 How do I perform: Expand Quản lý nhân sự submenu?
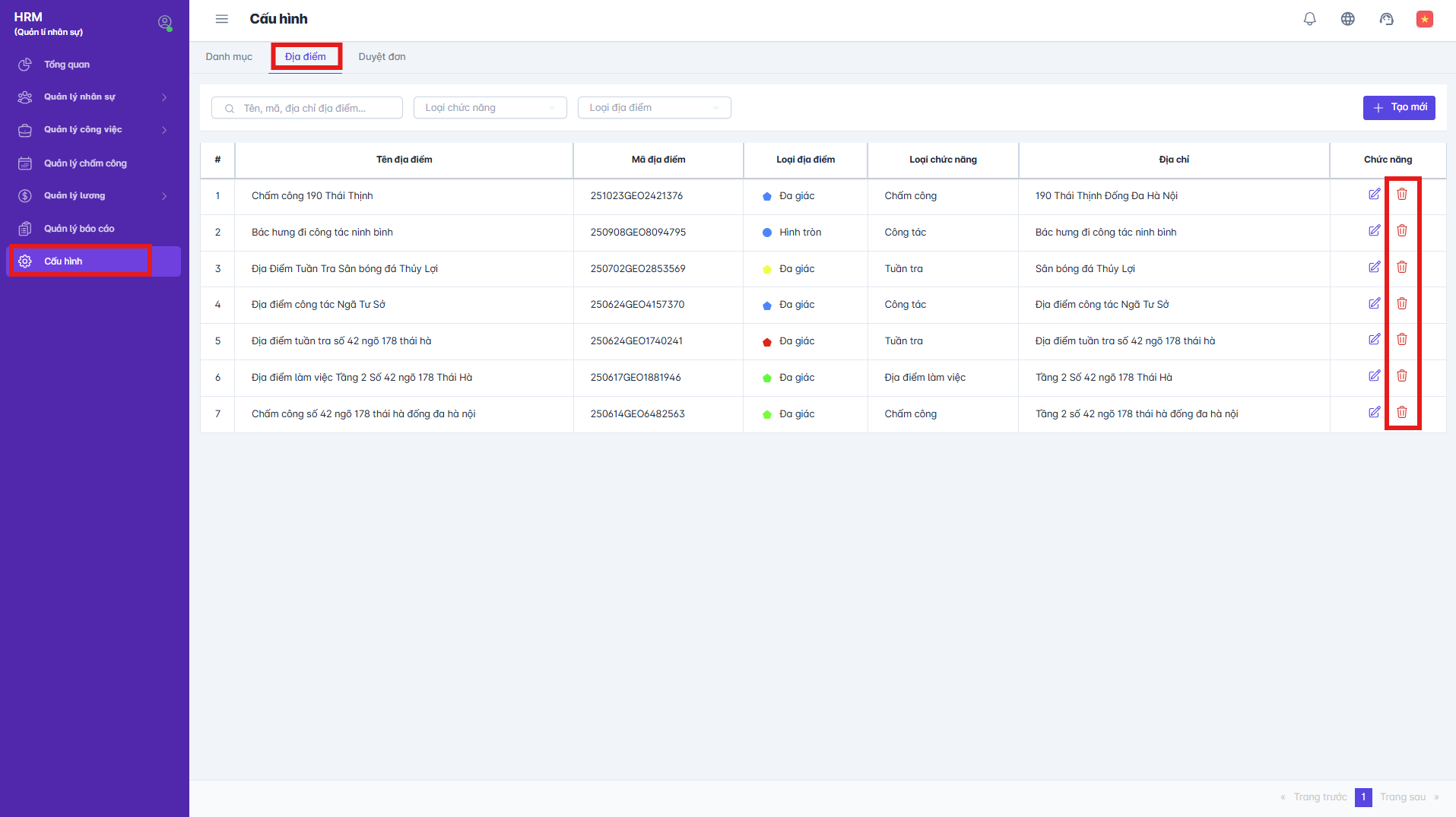click(94, 97)
